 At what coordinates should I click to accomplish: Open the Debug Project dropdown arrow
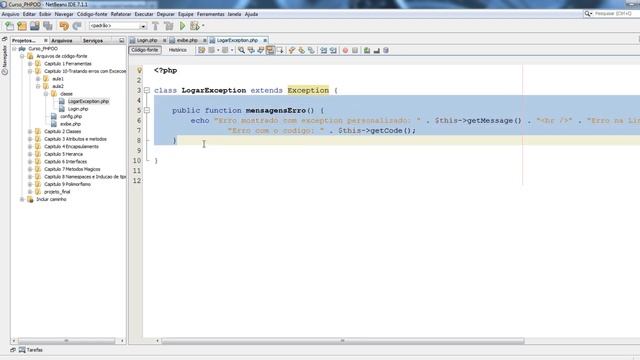203,26
